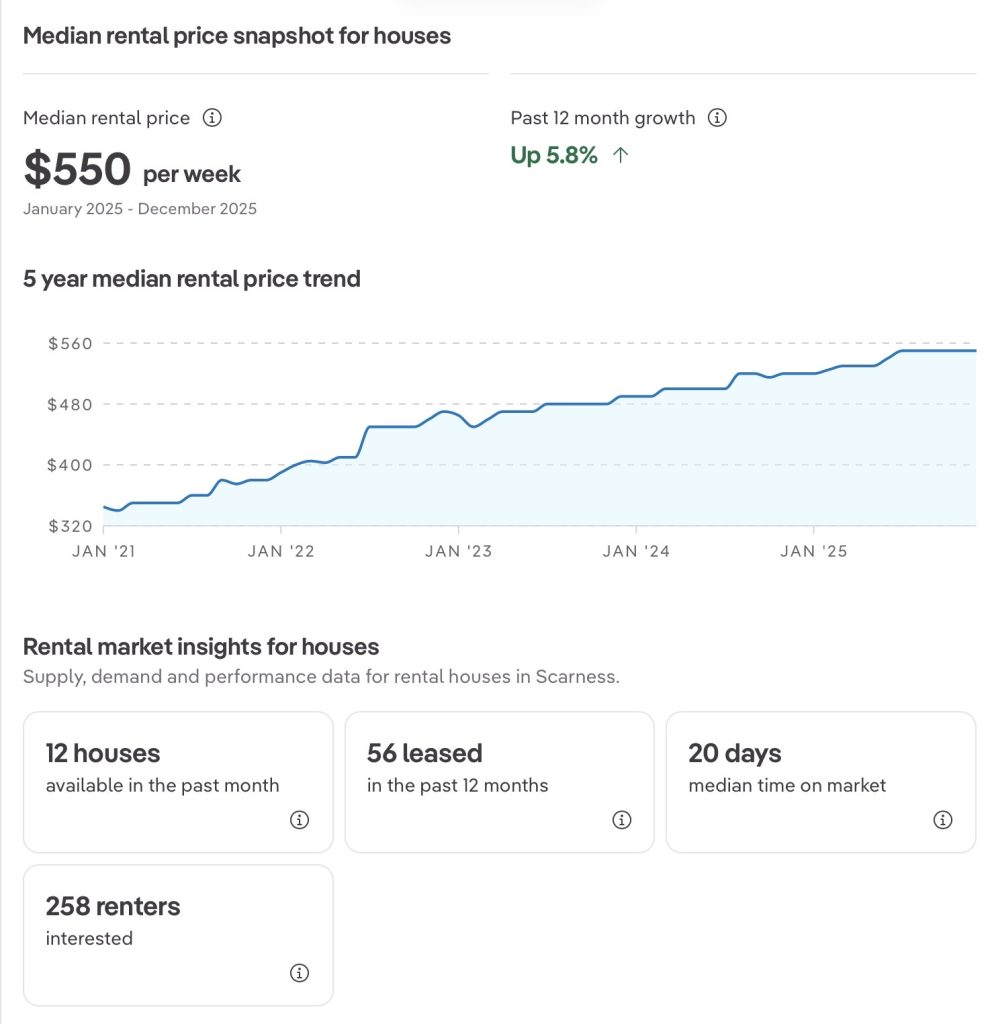Click JAN '25 axis label
Viewport: 992px width, 1024px height.
(813, 551)
